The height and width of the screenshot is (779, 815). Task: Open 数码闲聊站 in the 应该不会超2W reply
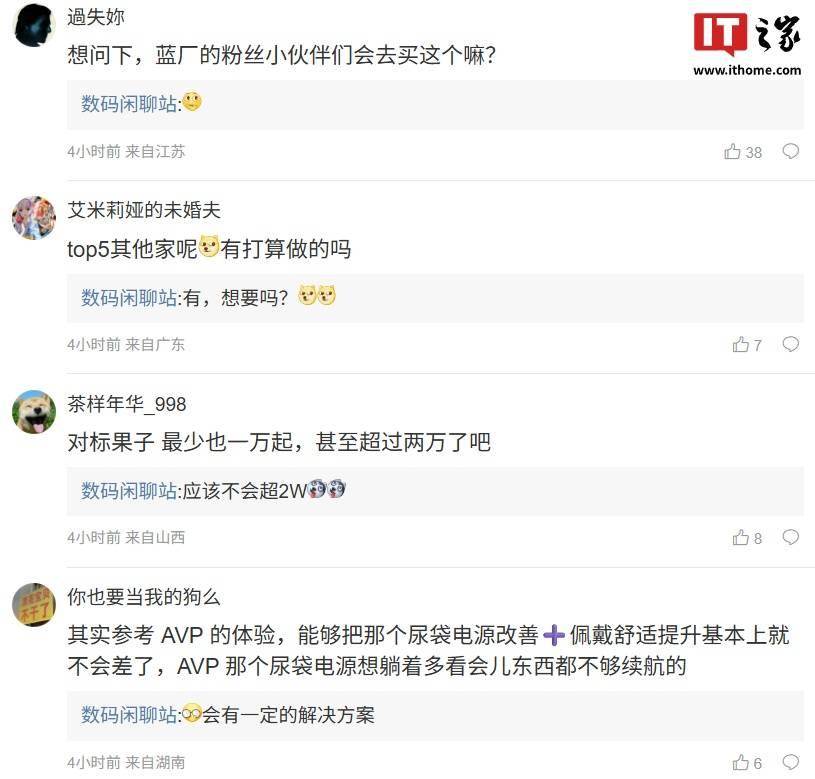(x=129, y=491)
